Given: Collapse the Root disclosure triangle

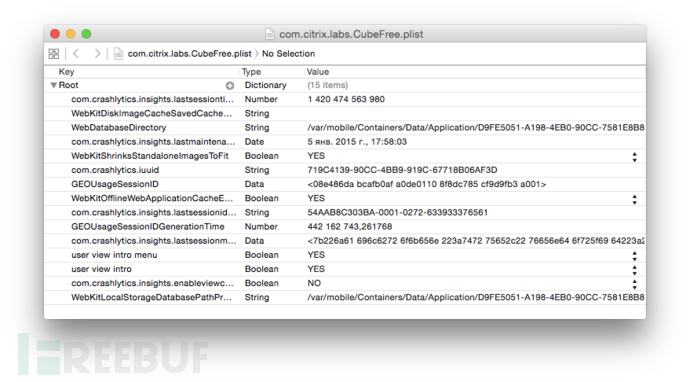Looking at the screenshot, I should [x=53, y=85].
